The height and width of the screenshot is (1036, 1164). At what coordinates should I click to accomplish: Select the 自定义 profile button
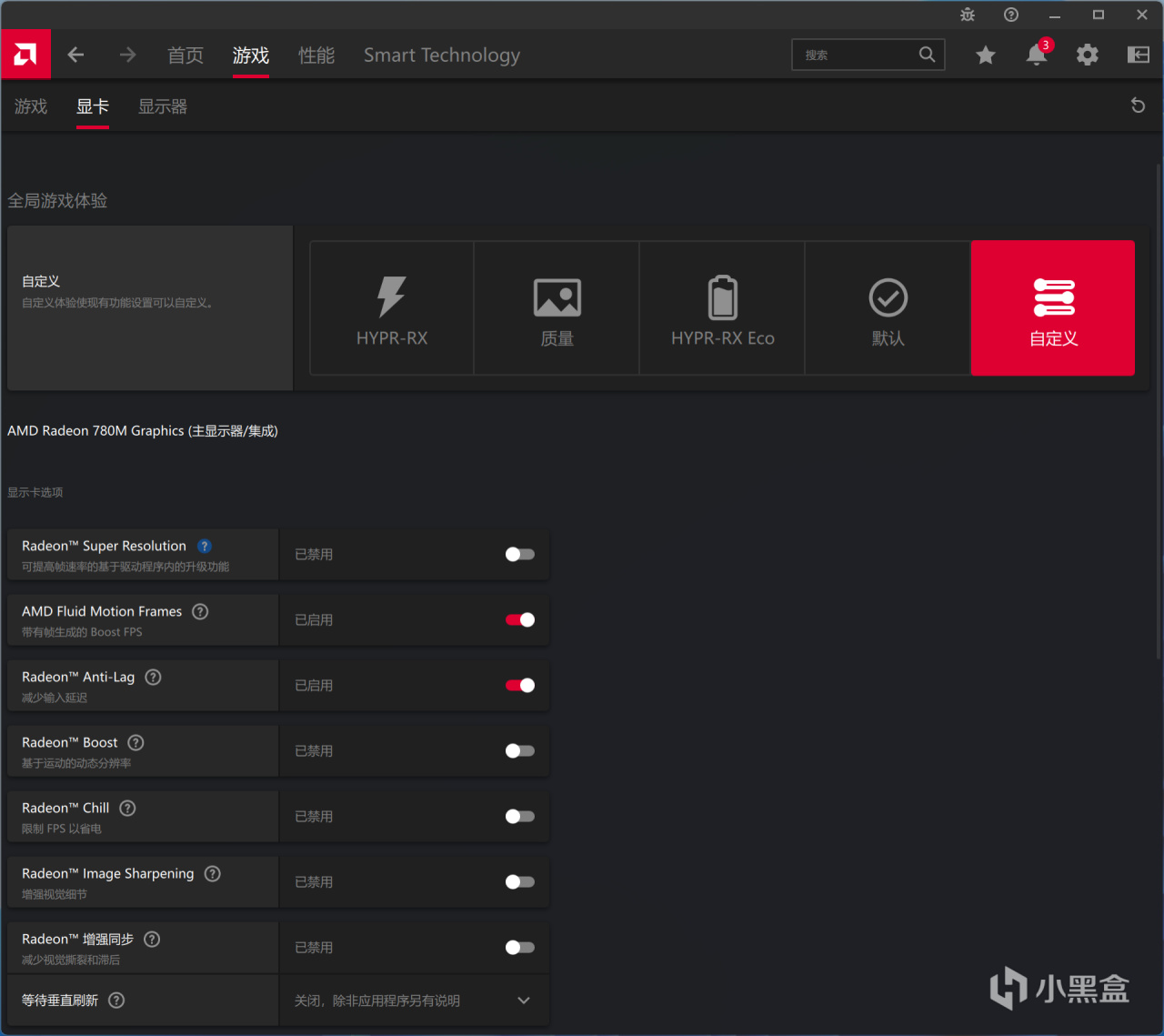coord(1053,308)
